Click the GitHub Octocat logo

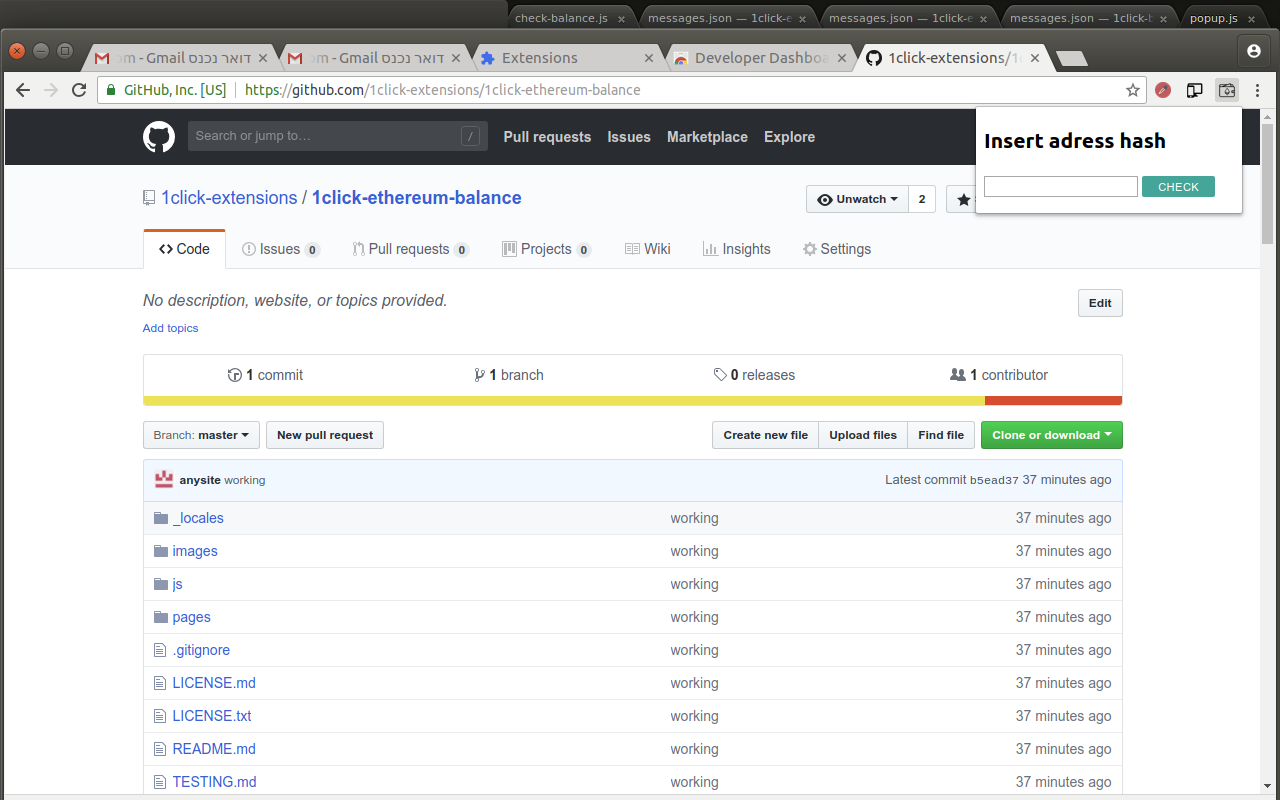click(159, 137)
